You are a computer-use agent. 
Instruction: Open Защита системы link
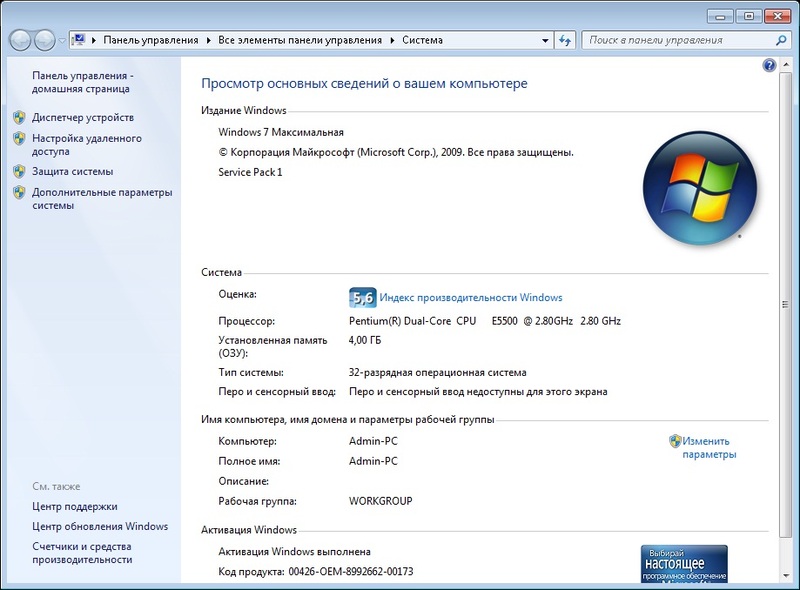pos(72,171)
